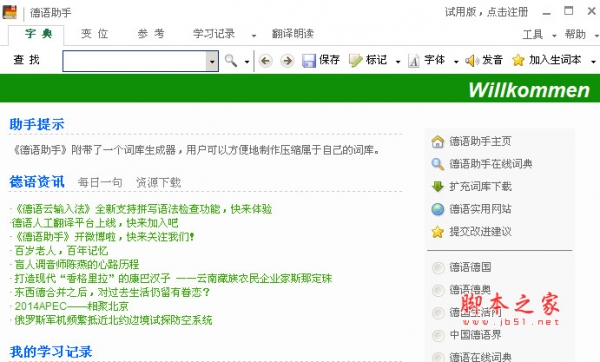The image size is (600, 362).
Task: Click green download arrow beside 扩充词库下载
Action: (x=437, y=186)
